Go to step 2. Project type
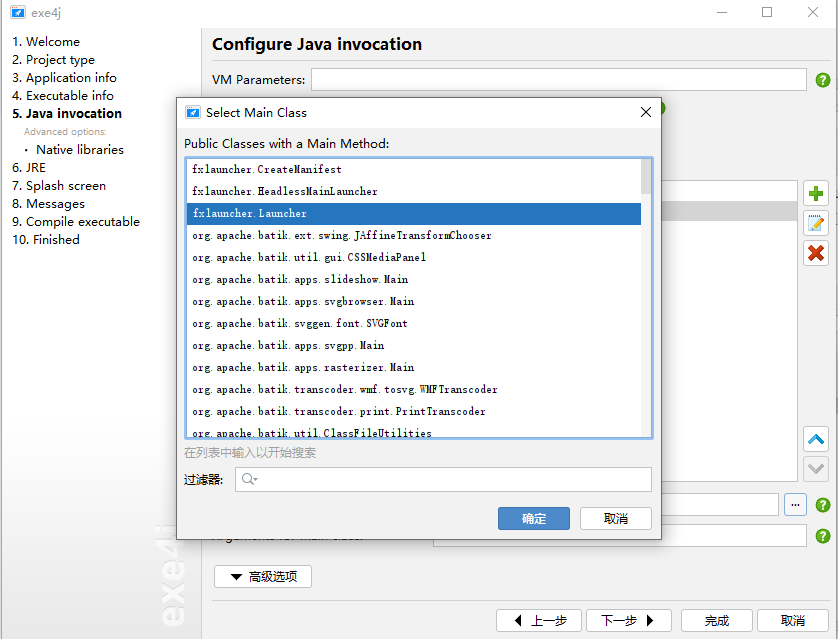 [53, 60]
